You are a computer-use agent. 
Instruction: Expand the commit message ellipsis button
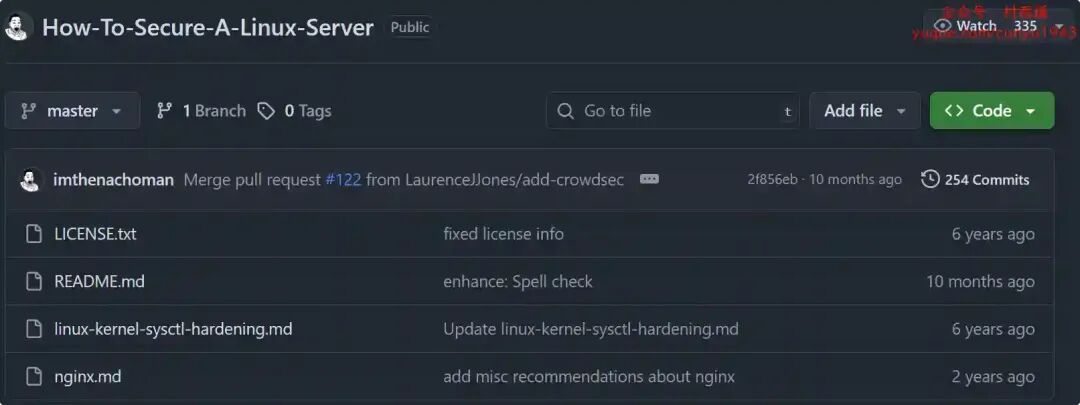coord(649,179)
